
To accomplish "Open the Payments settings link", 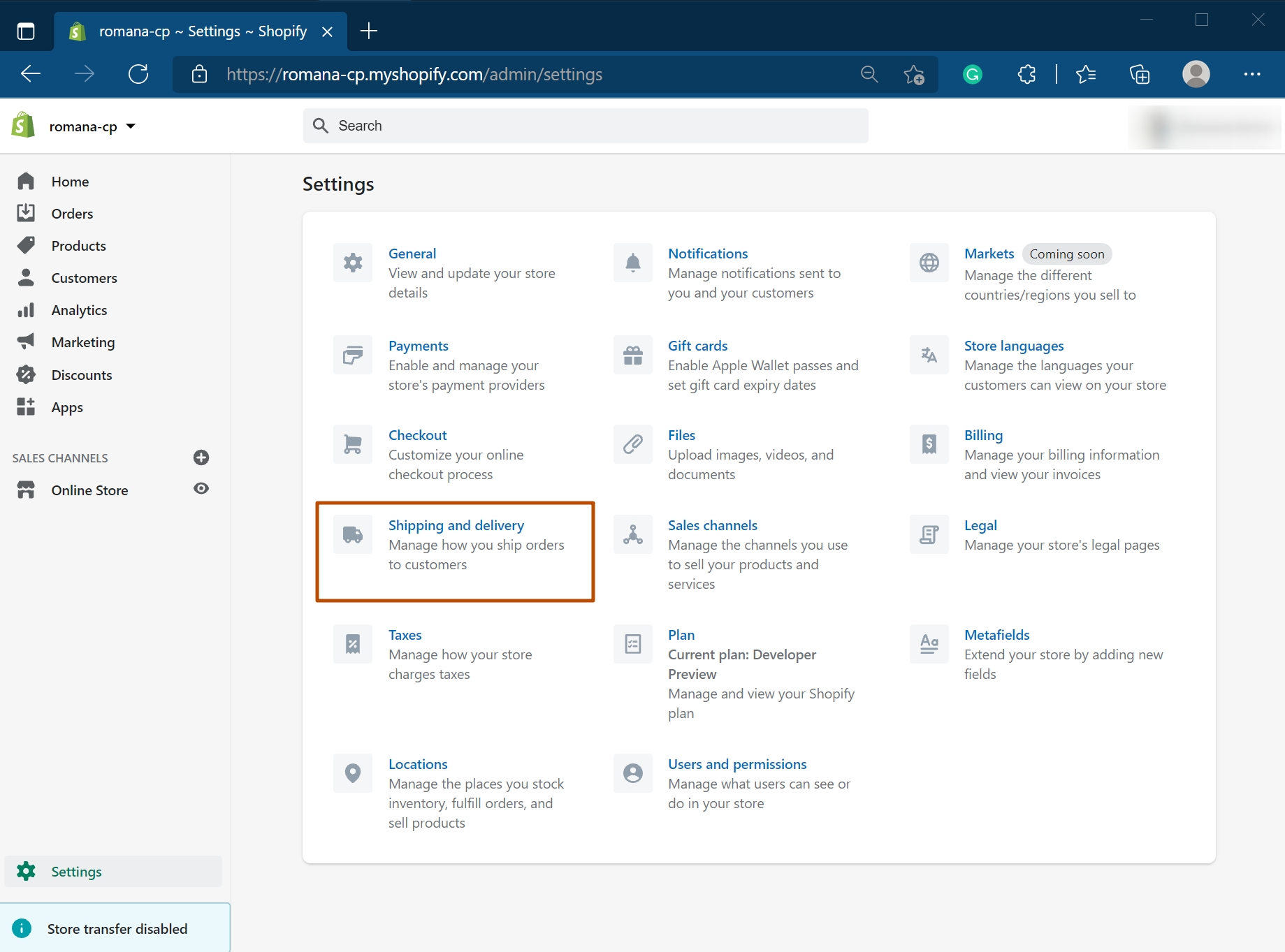I will click(x=419, y=346).
